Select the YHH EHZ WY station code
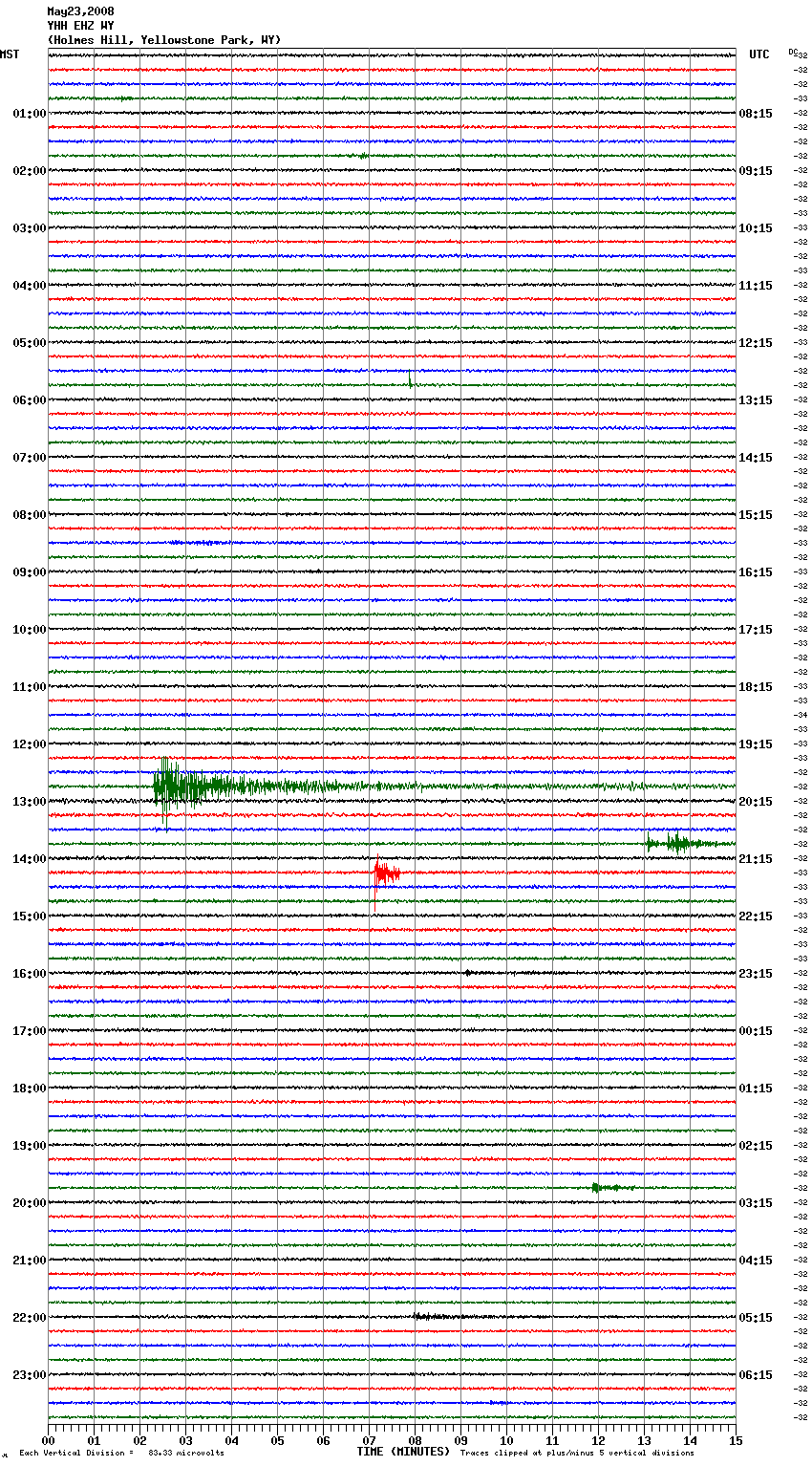 pyautogui.click(x=80, y=26)
